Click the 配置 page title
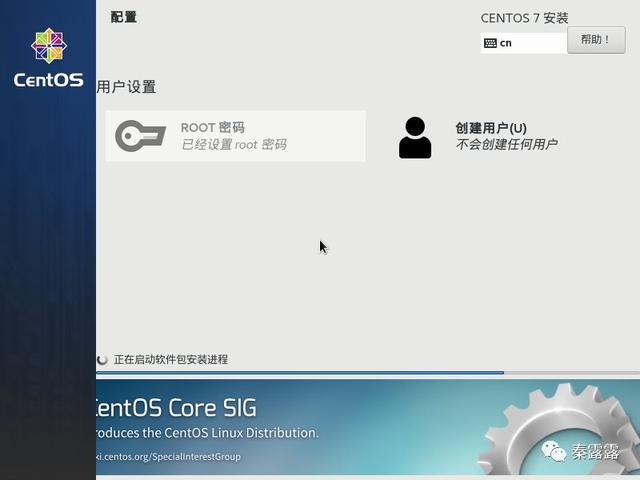This screenshot has height=480, width=640. [x=124, y=17]
